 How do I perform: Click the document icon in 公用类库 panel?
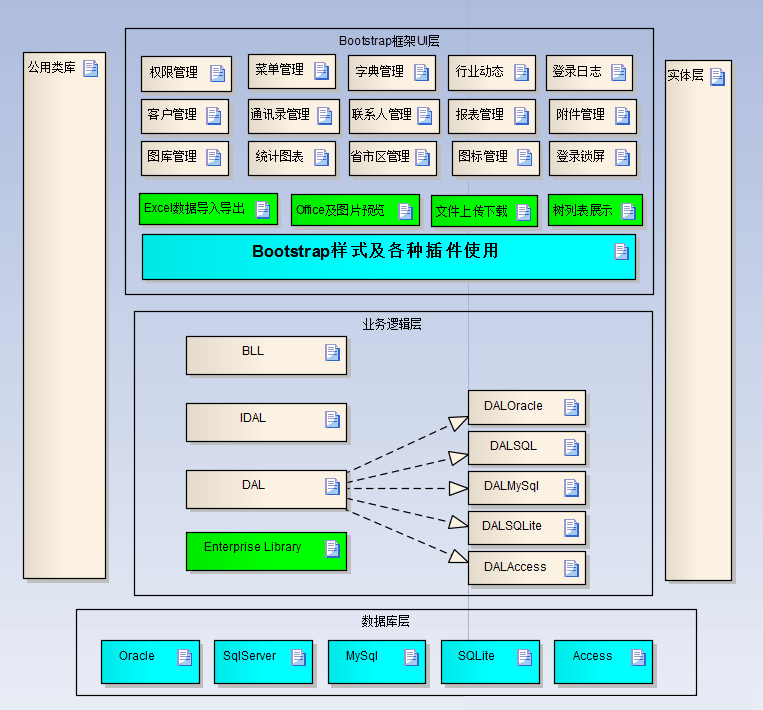coord(91,69)
